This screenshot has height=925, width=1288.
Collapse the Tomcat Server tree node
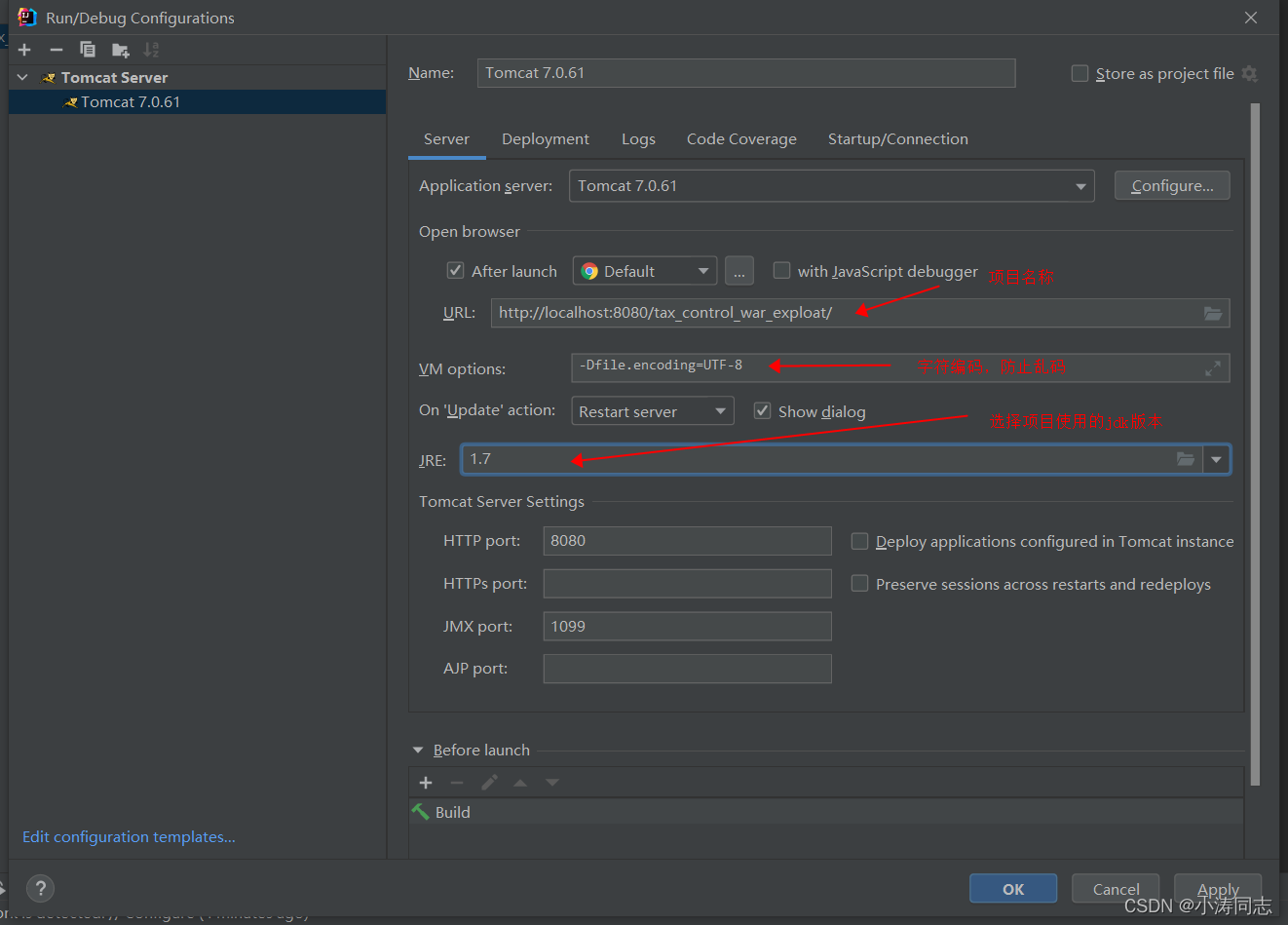coord(22,77)
